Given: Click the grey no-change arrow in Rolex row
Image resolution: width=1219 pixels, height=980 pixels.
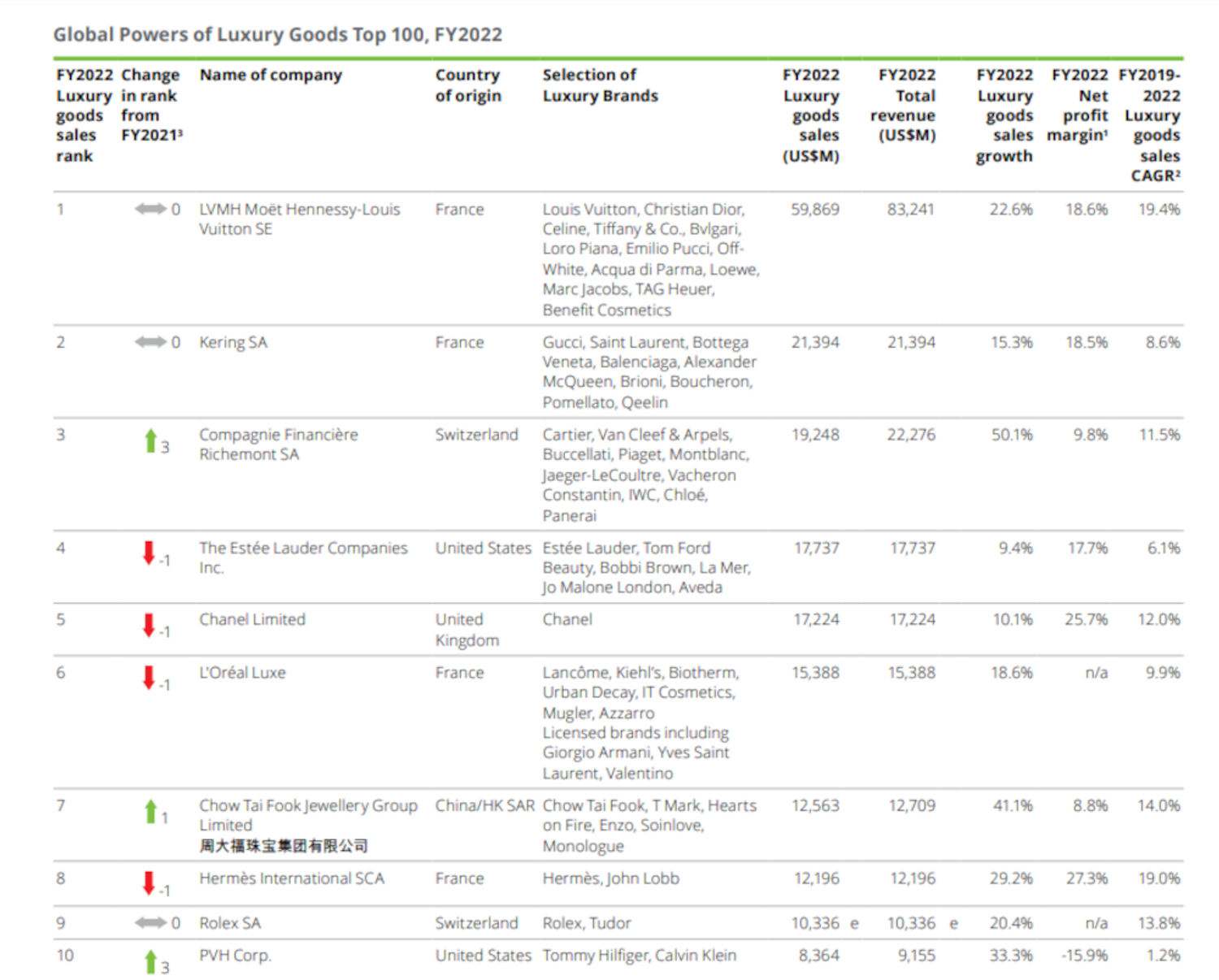Looking at the screenshot, I should [x=150, y=922].
